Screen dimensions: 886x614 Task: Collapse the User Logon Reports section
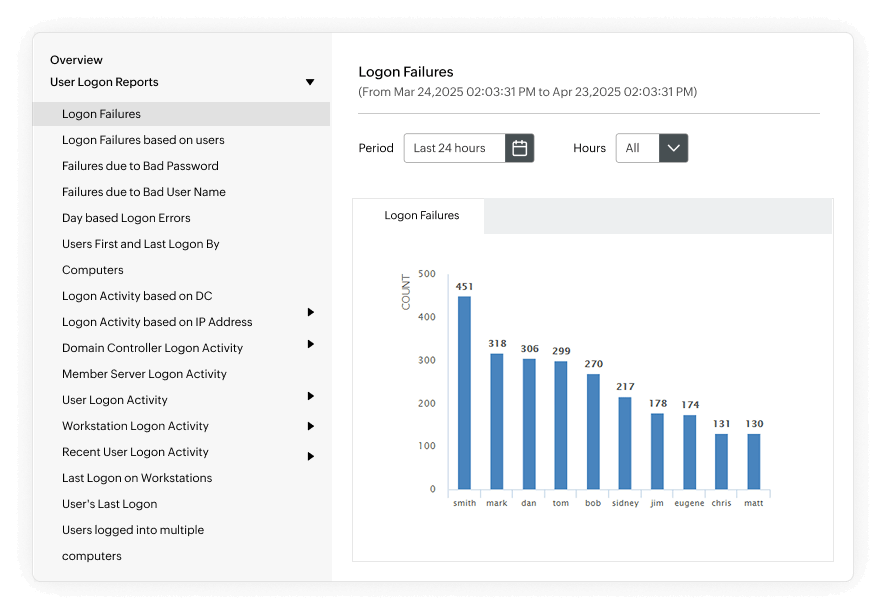coord(310,82)
